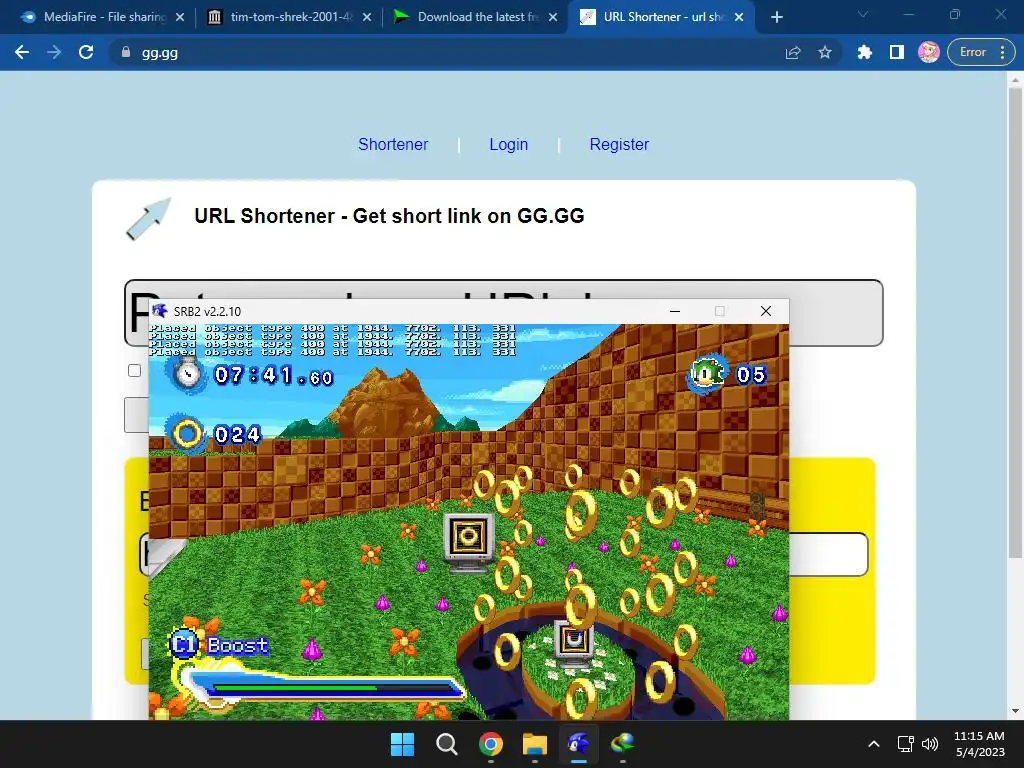The height and width of the screenshot is (768, 1024).
Task: Switch to the tim-tom-shrek-2001 tab
Action: pos(290,17)
